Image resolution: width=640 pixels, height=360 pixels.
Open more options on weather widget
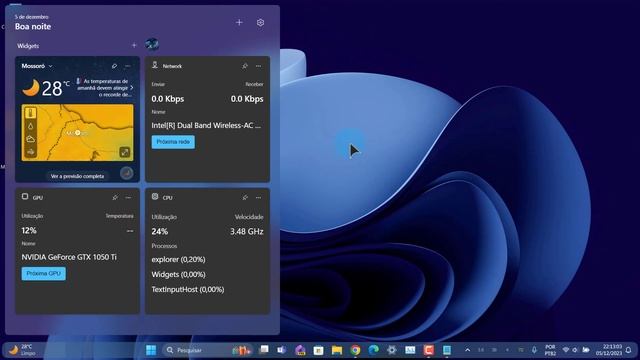click(128, 66)
